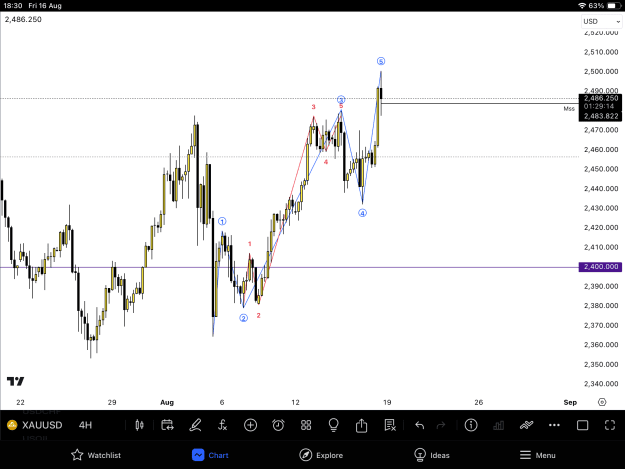Screen dimensions: 625x469
Task: Tap the battery indicator in status bar
Action: [x=612, y=6]
